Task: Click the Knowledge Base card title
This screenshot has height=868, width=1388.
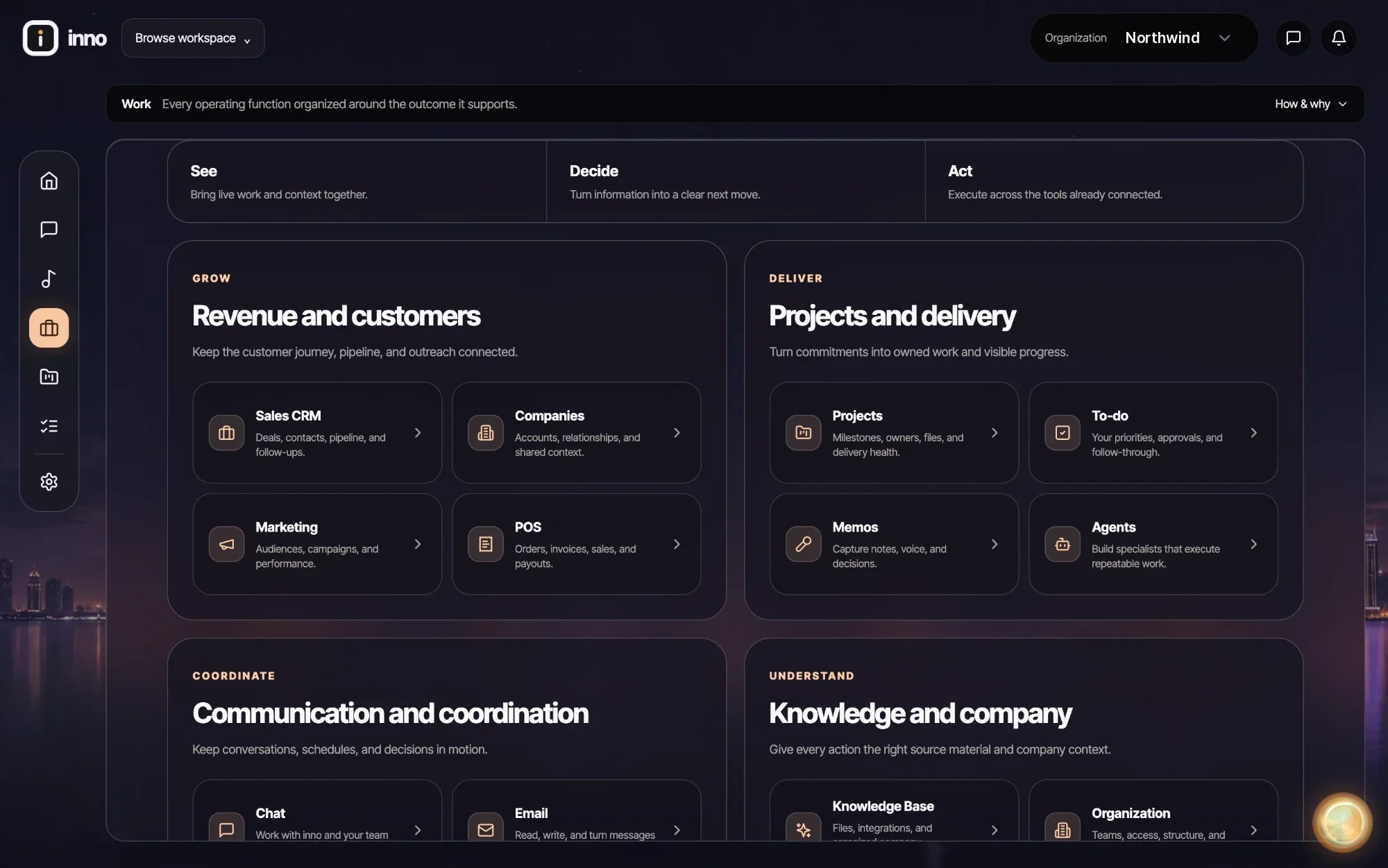Action: [883, 806]
